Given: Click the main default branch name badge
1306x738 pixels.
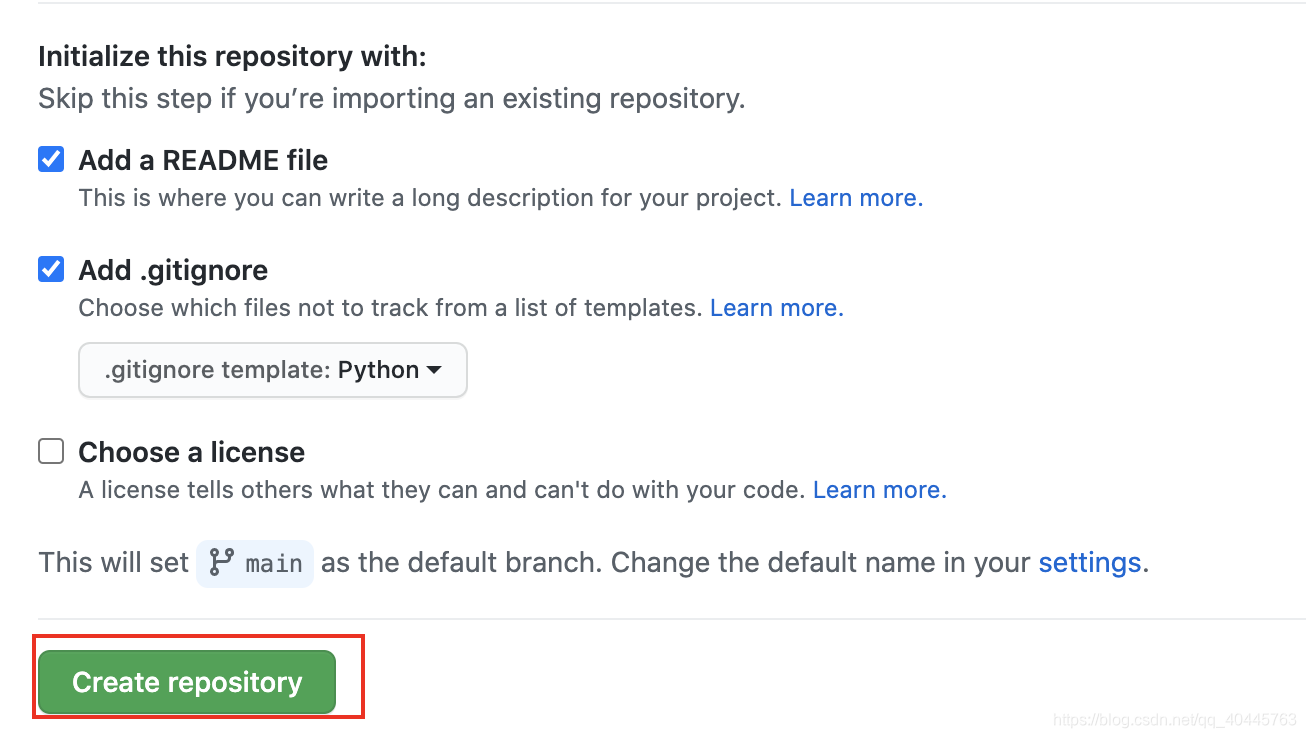Looking at the screenshot, I should (x=273, y=564).
